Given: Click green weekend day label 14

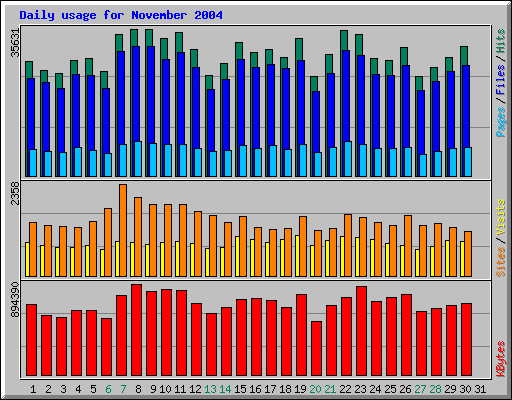Looking at the screenshot, I should pyautogui.click(x=225, y=389).
